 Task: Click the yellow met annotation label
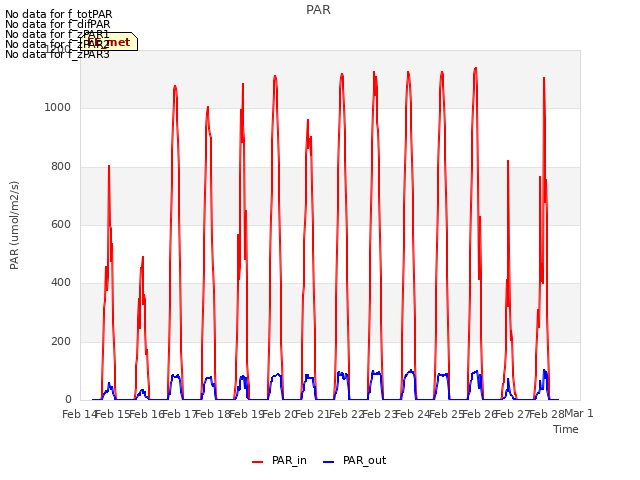click(x=109, y=42)
